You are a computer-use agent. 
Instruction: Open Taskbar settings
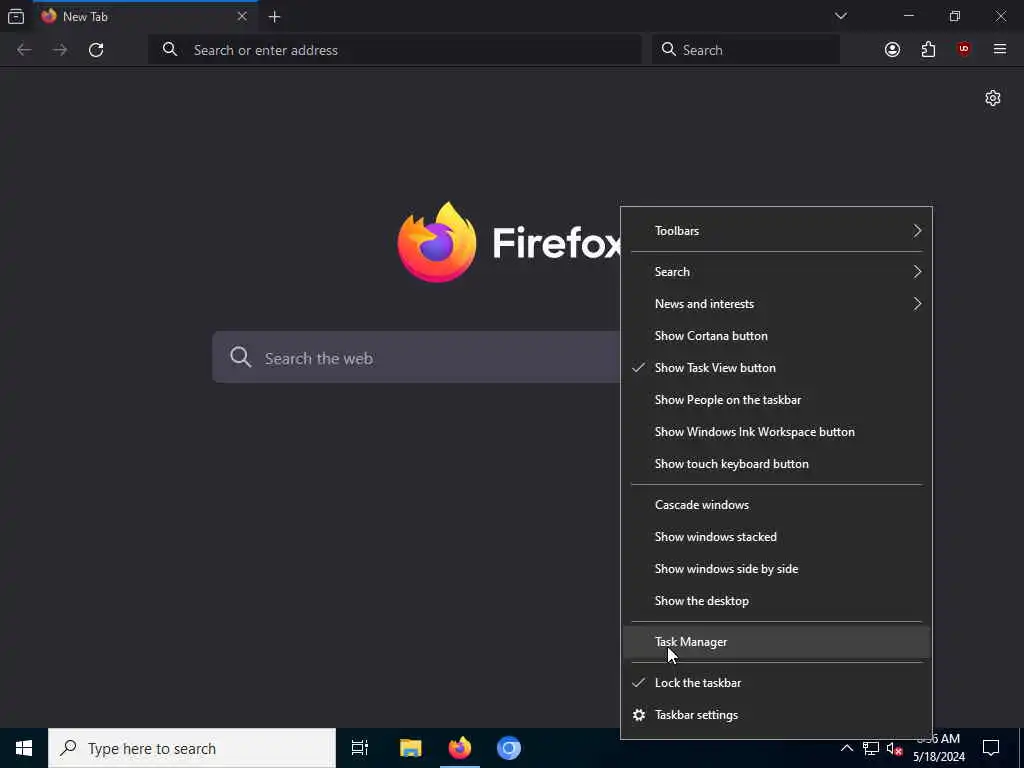click(x=776, y=715)
